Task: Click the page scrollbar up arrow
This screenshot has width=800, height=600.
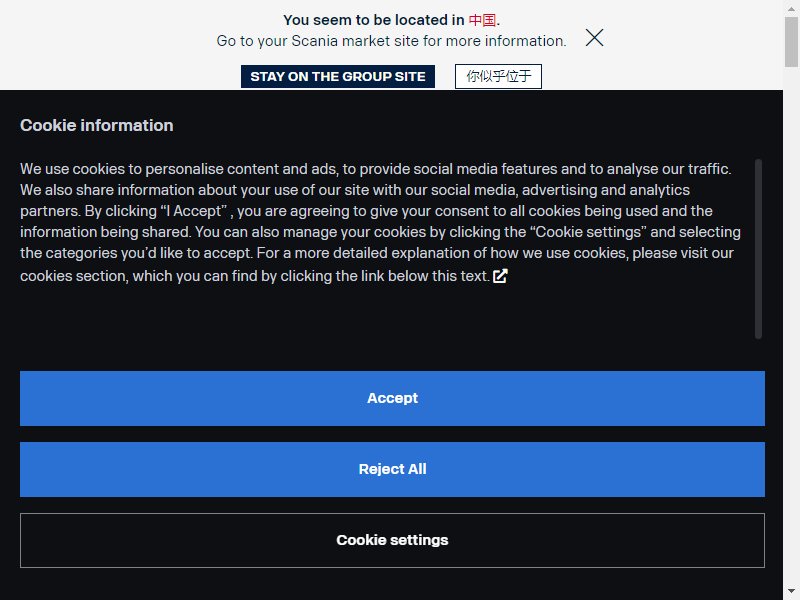Action: [x=791, y=8]
